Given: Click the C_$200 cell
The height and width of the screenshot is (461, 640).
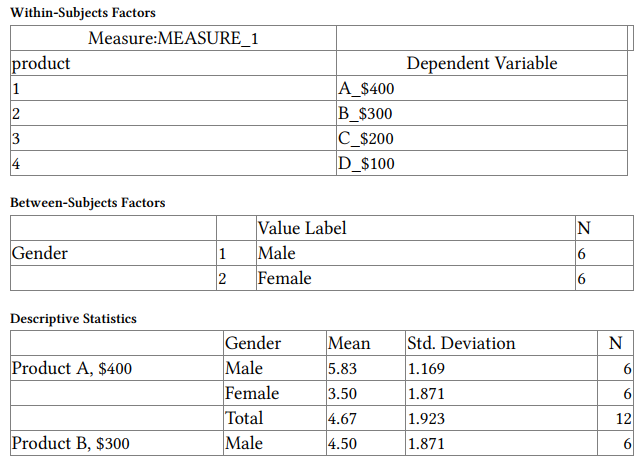Looking at the screenshot, I should click(x=367, y=138).
